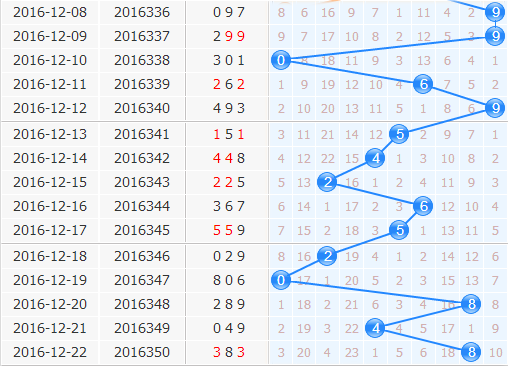Viewport: 508px width, 366px height.
Task: Select blue ball 2 in row 2016343
Action: (x=327, y=182)
